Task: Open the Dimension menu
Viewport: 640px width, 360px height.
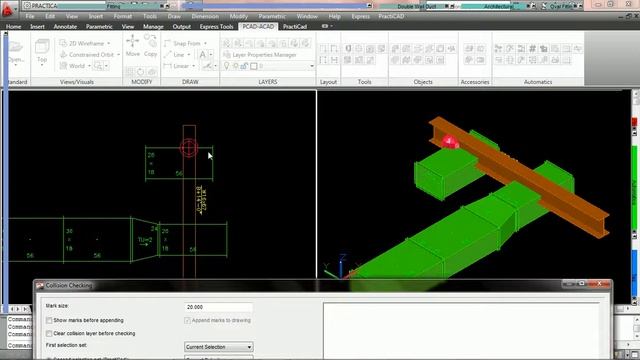Action: click(205, 16)
